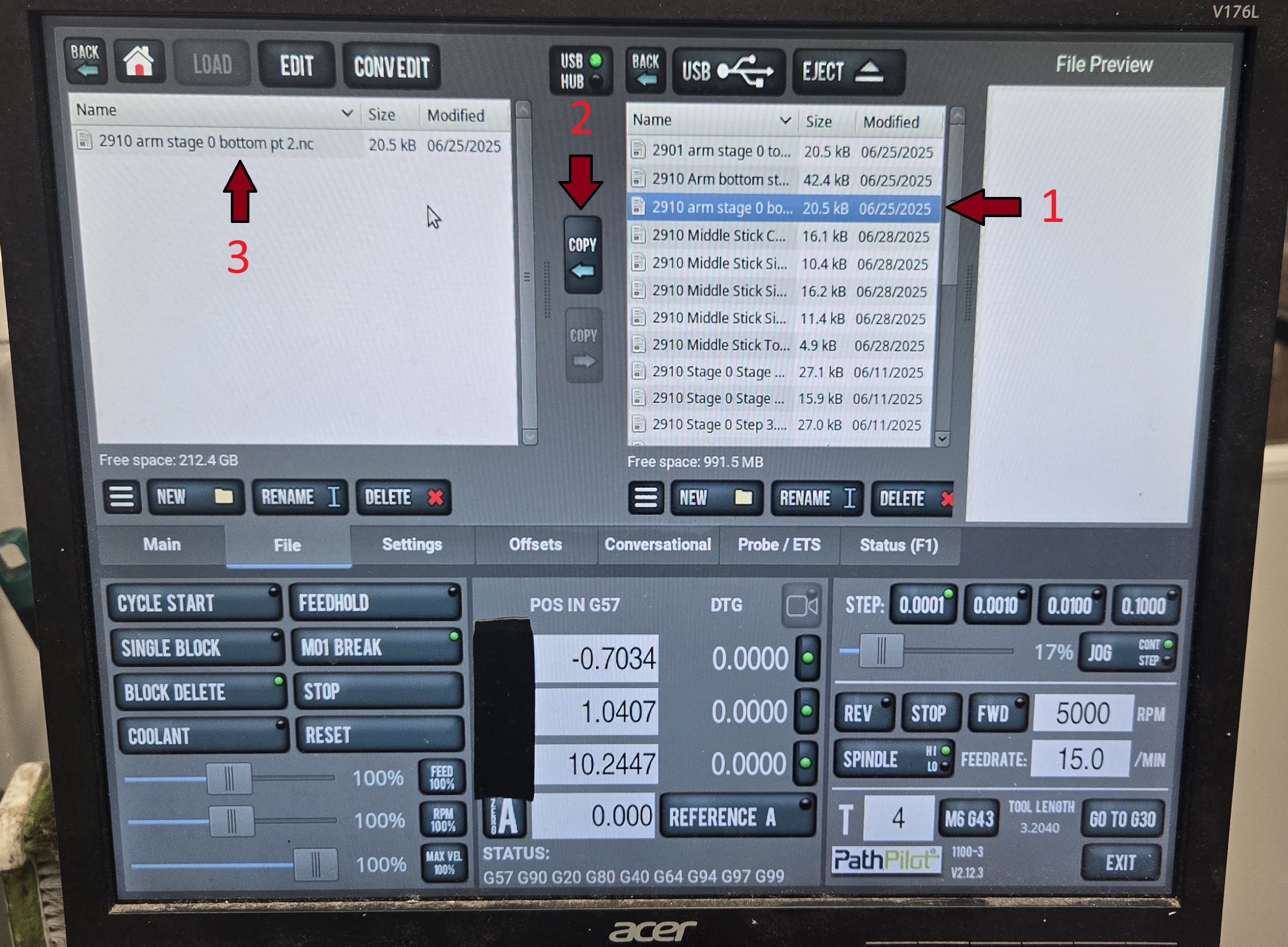This screenshot has height=947, width=1288.
Task: Click the Reference A button
Action: [x=737, y=817]
